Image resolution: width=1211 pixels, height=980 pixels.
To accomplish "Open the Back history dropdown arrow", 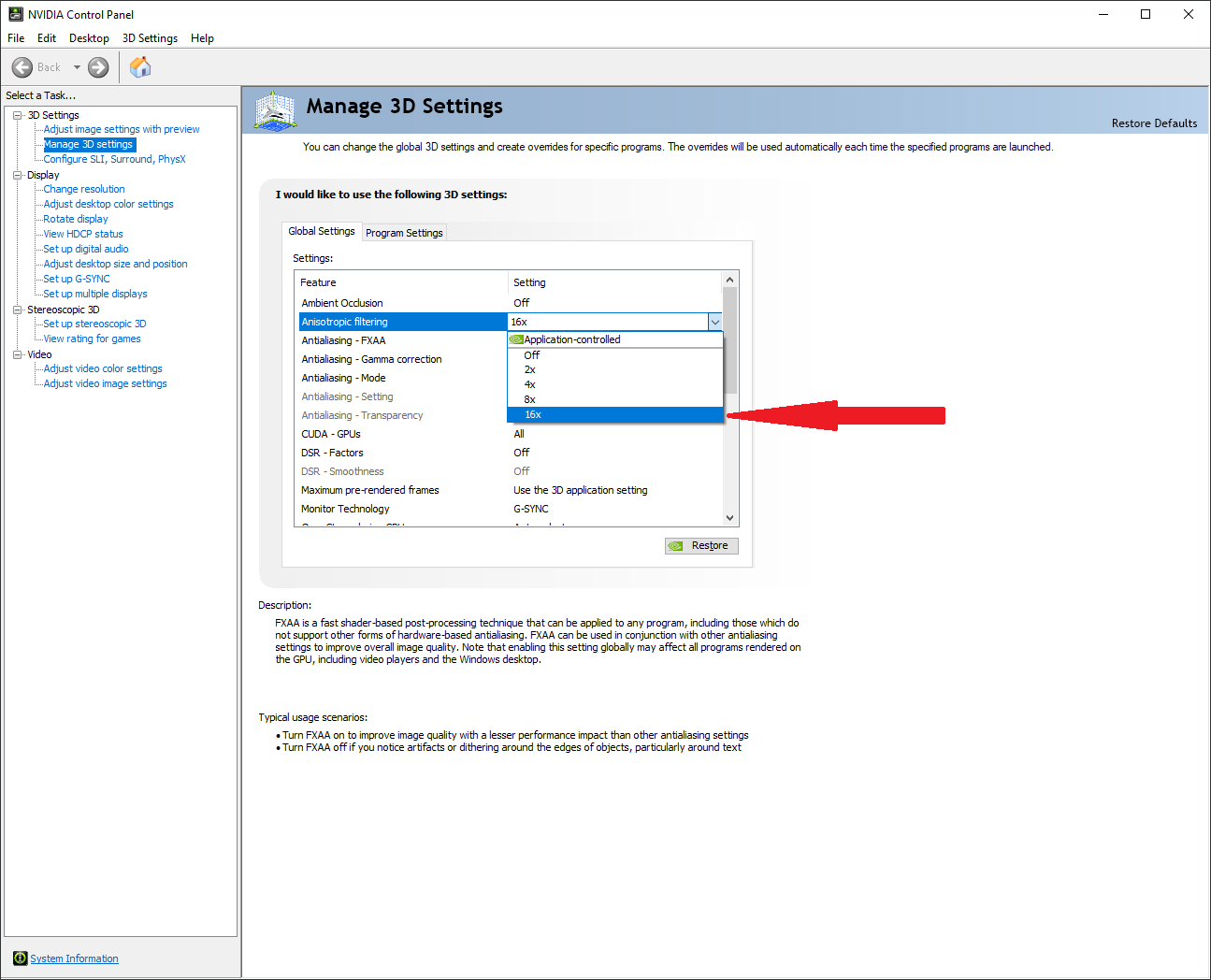I will click(77, 67).
